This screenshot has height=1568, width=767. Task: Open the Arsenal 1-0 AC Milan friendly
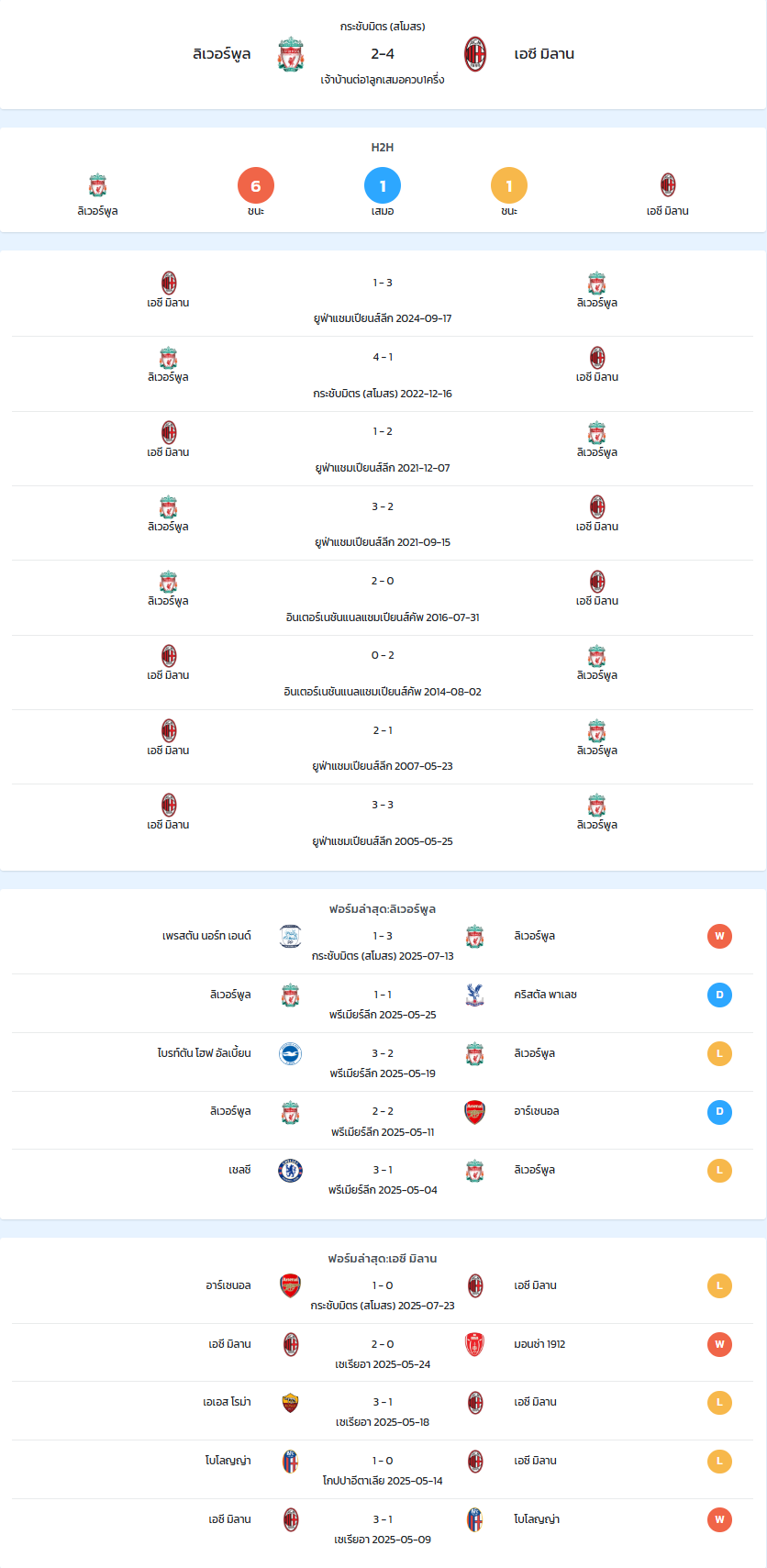click(383, 1294)
